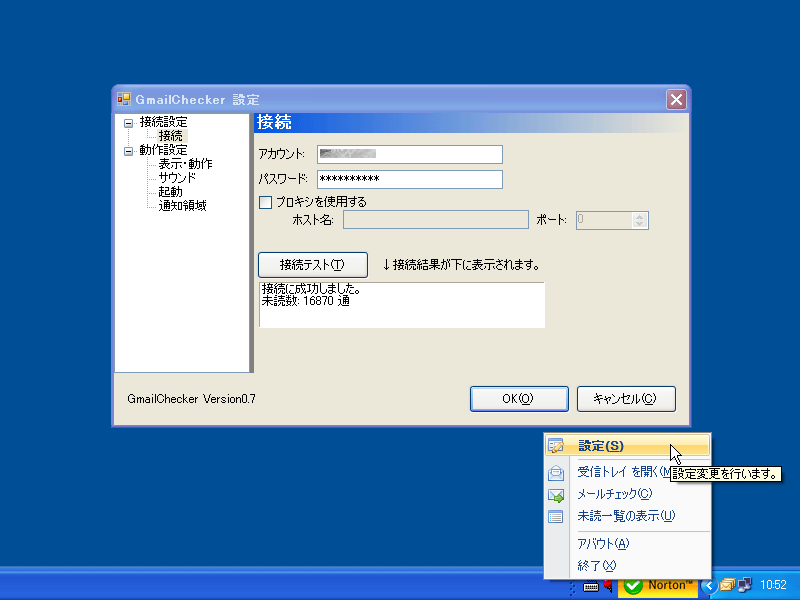Close the GmailChecker 設定 dialog
The image size is (800, 600).
[677, 99]
